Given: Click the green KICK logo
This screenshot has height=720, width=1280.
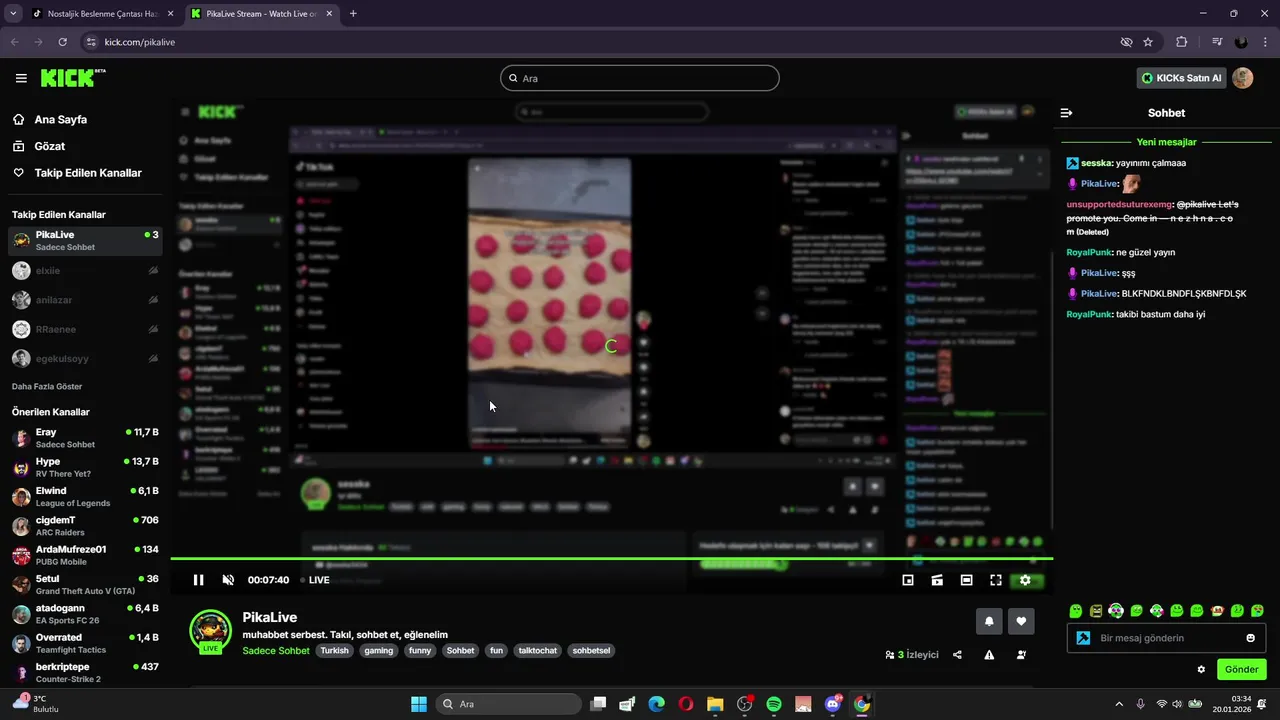Looking at the screenshot, I should coord(68,78).
